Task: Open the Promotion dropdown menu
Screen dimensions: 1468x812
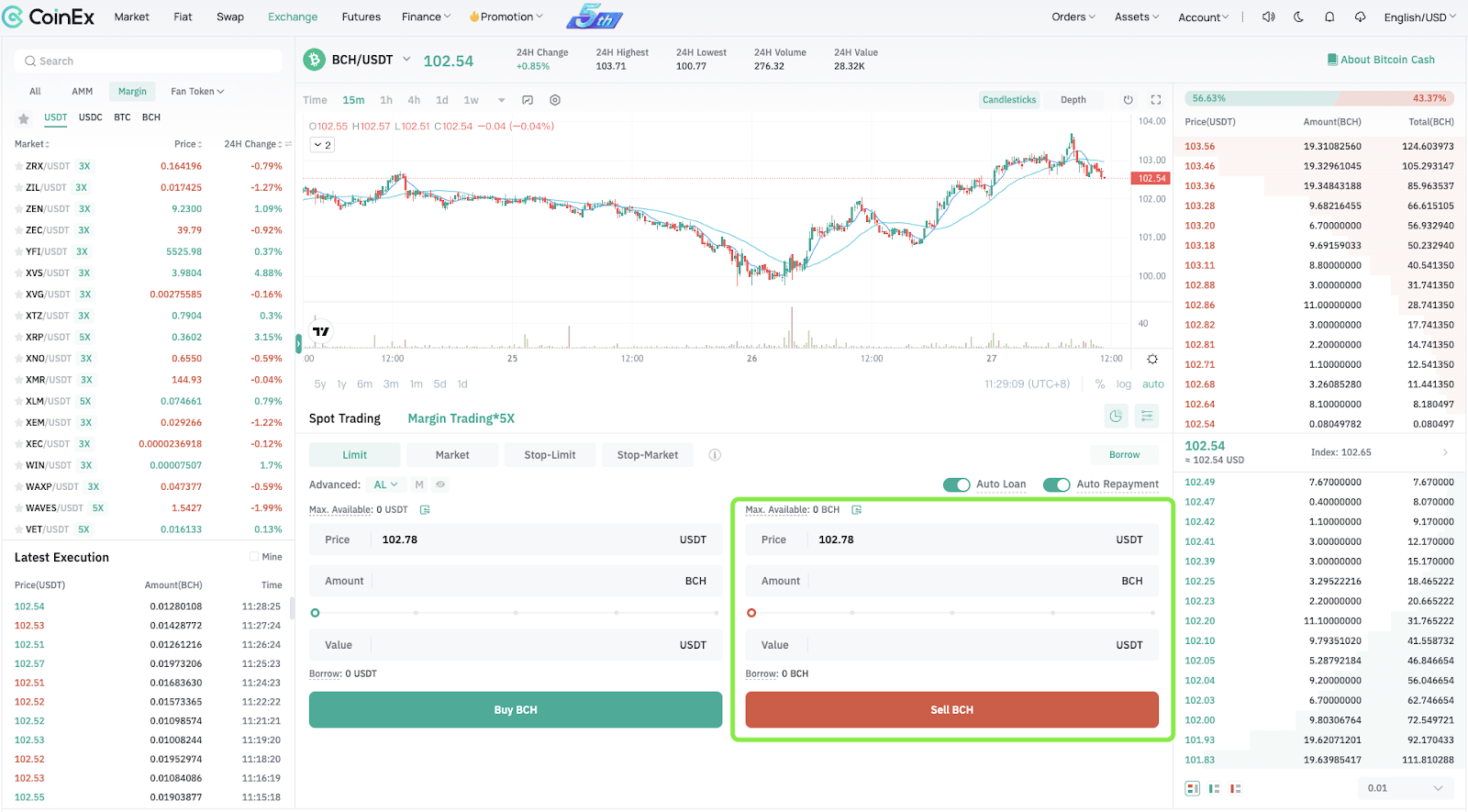Action: [x=506, y=17]
